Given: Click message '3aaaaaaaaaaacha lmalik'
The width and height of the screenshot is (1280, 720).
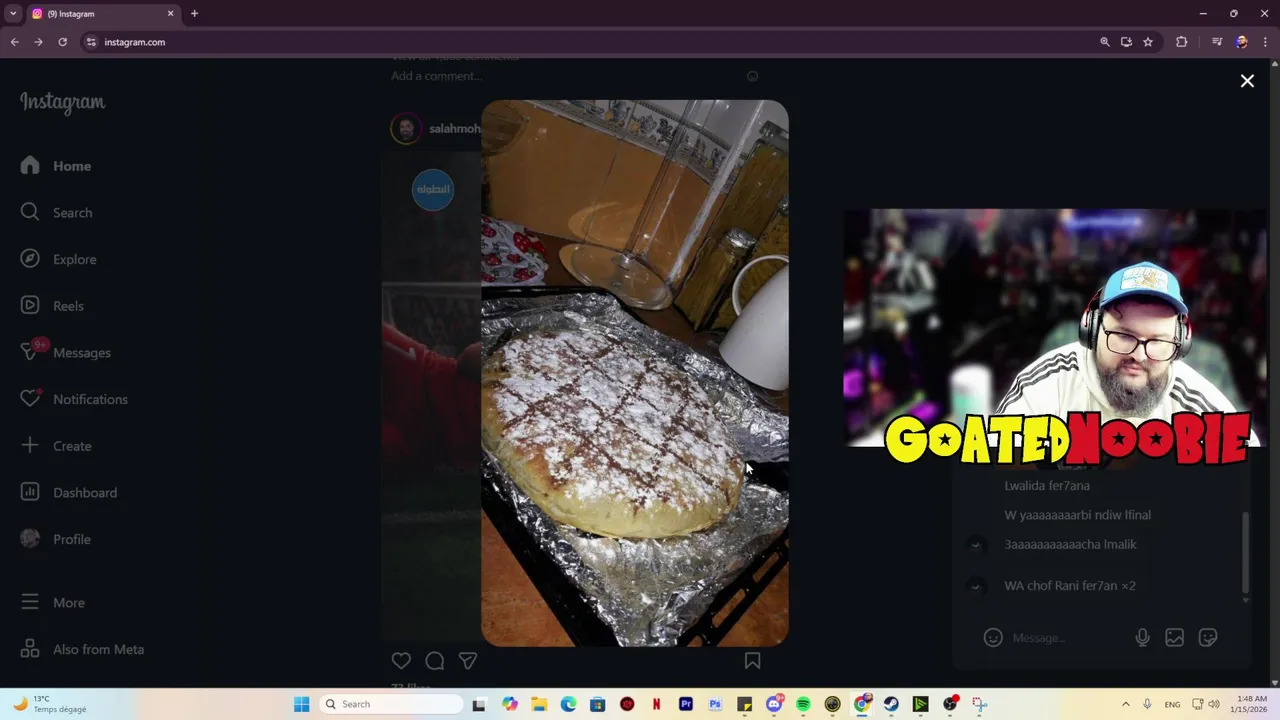Looking at the screenshot, I should tap(1070, 544).
